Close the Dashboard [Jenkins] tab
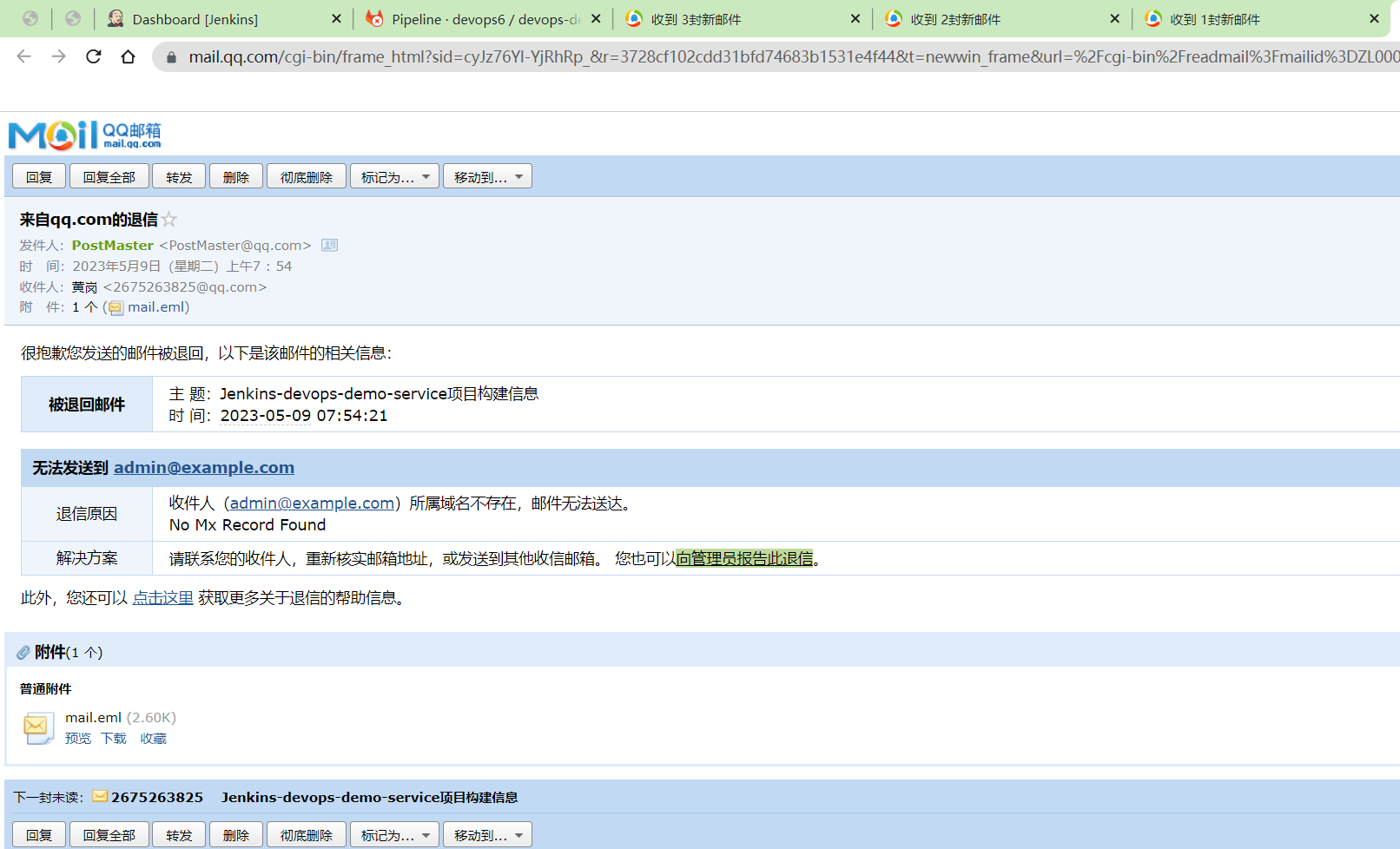The width and height of the screenshot is (1400, 849). click(336, 18)
